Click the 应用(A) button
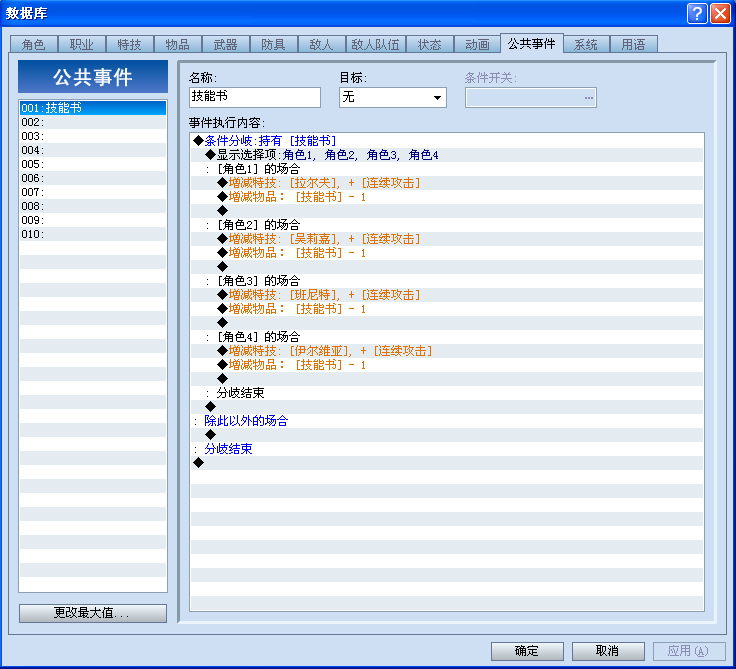The height and width of the screenshot is (669, 736). (x=689, y=651)
